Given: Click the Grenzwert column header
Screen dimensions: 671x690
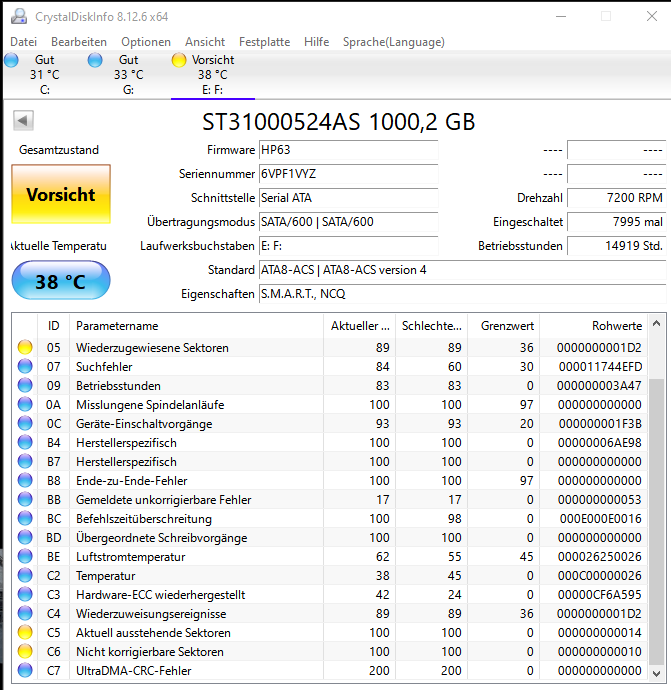Looking at the screenshot, I should 504,326.
